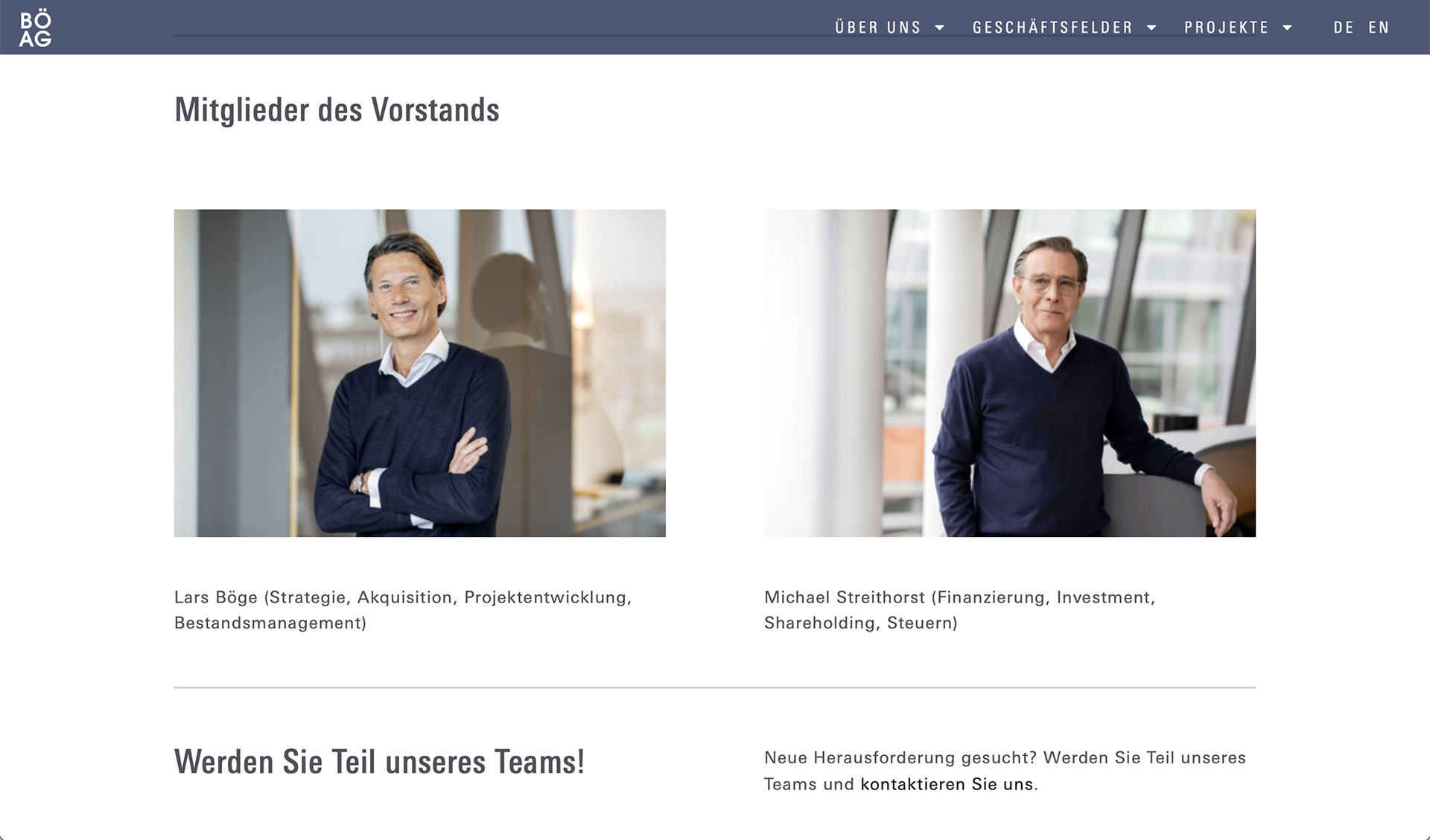Expand the ÜBER UNS dropdown arrow

(x=939, y=28)
